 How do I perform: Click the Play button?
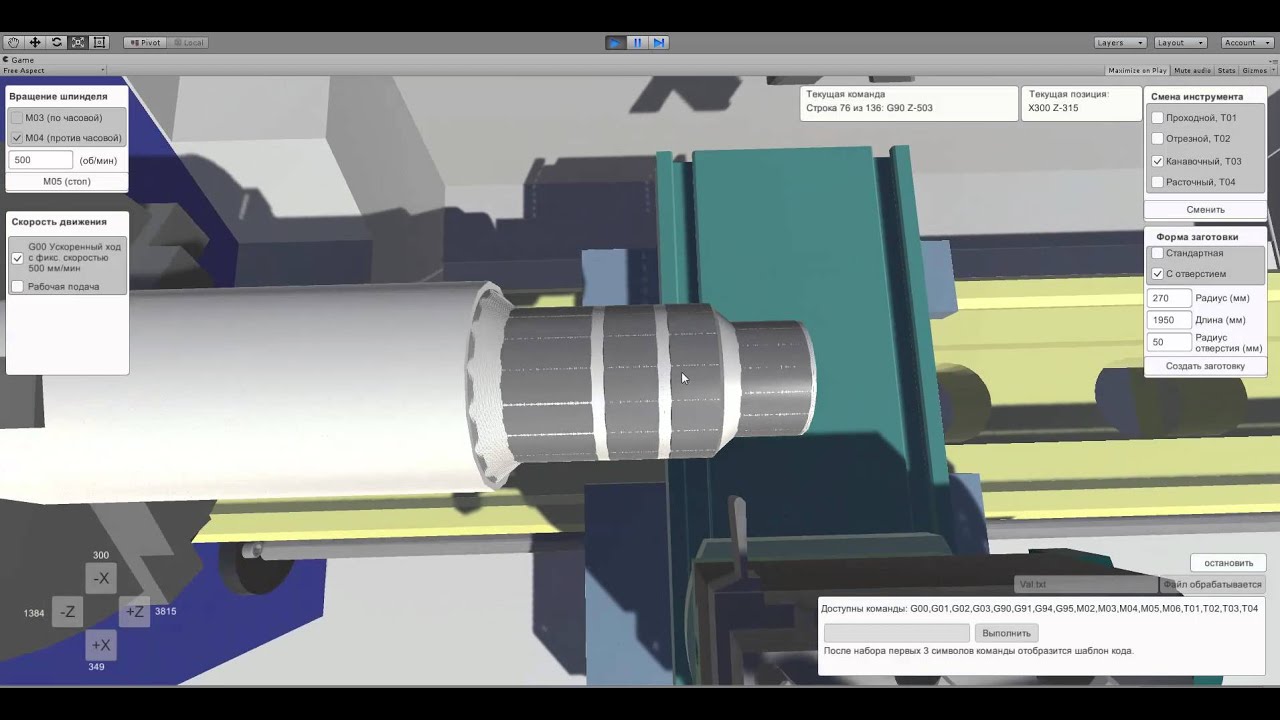click(616, 42)
